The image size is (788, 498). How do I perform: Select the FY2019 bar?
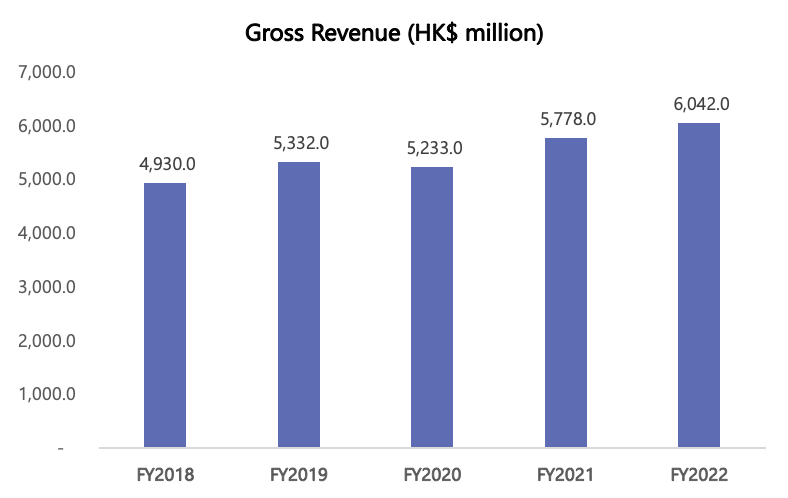(299, 305)
